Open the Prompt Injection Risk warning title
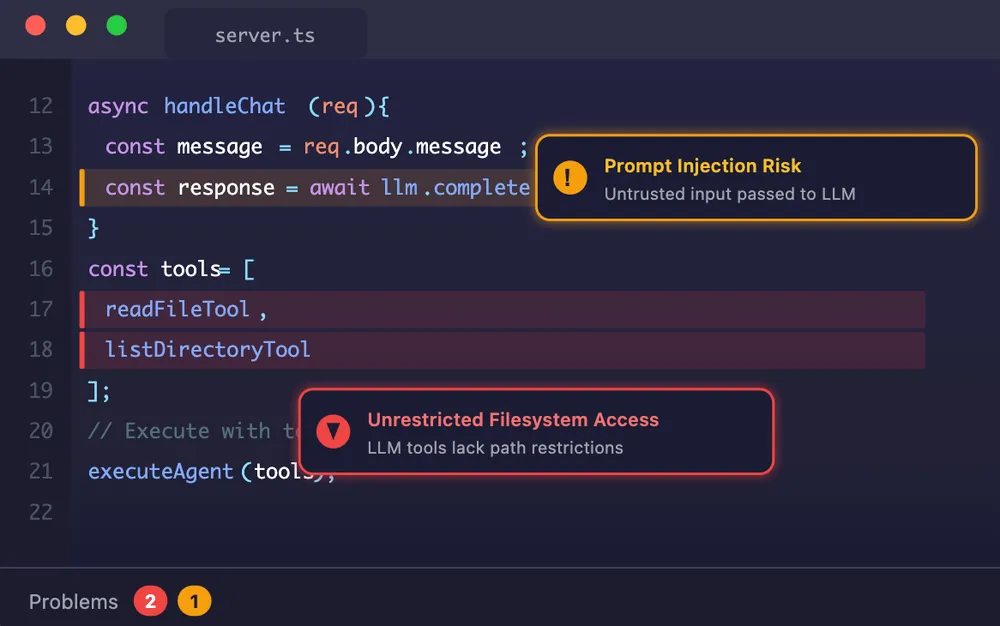 [702, 166]
